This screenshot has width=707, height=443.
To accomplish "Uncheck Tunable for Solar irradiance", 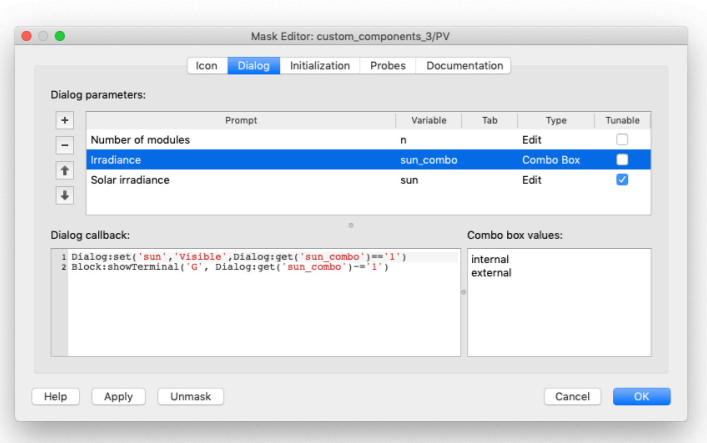I will click(x=622, y=180).
